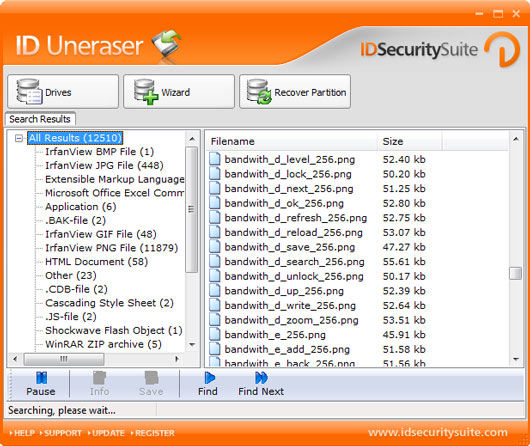Select Extensible Markup Language category
Viewport: 530px width, 446px height.
(115, 179)
